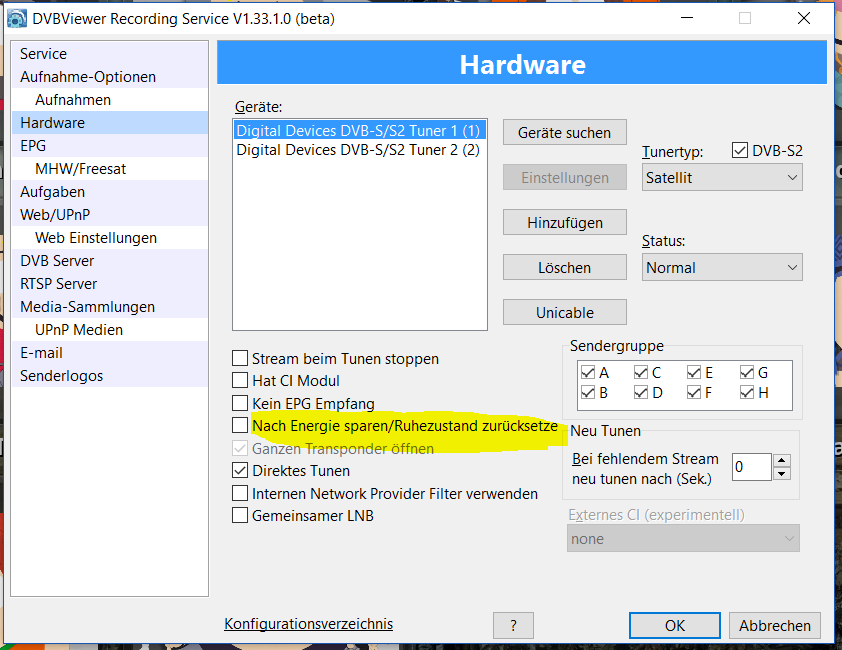Click the DVBViewer app icon in title bar
Screen dimensions: 842x650
[x=17, y=19]
